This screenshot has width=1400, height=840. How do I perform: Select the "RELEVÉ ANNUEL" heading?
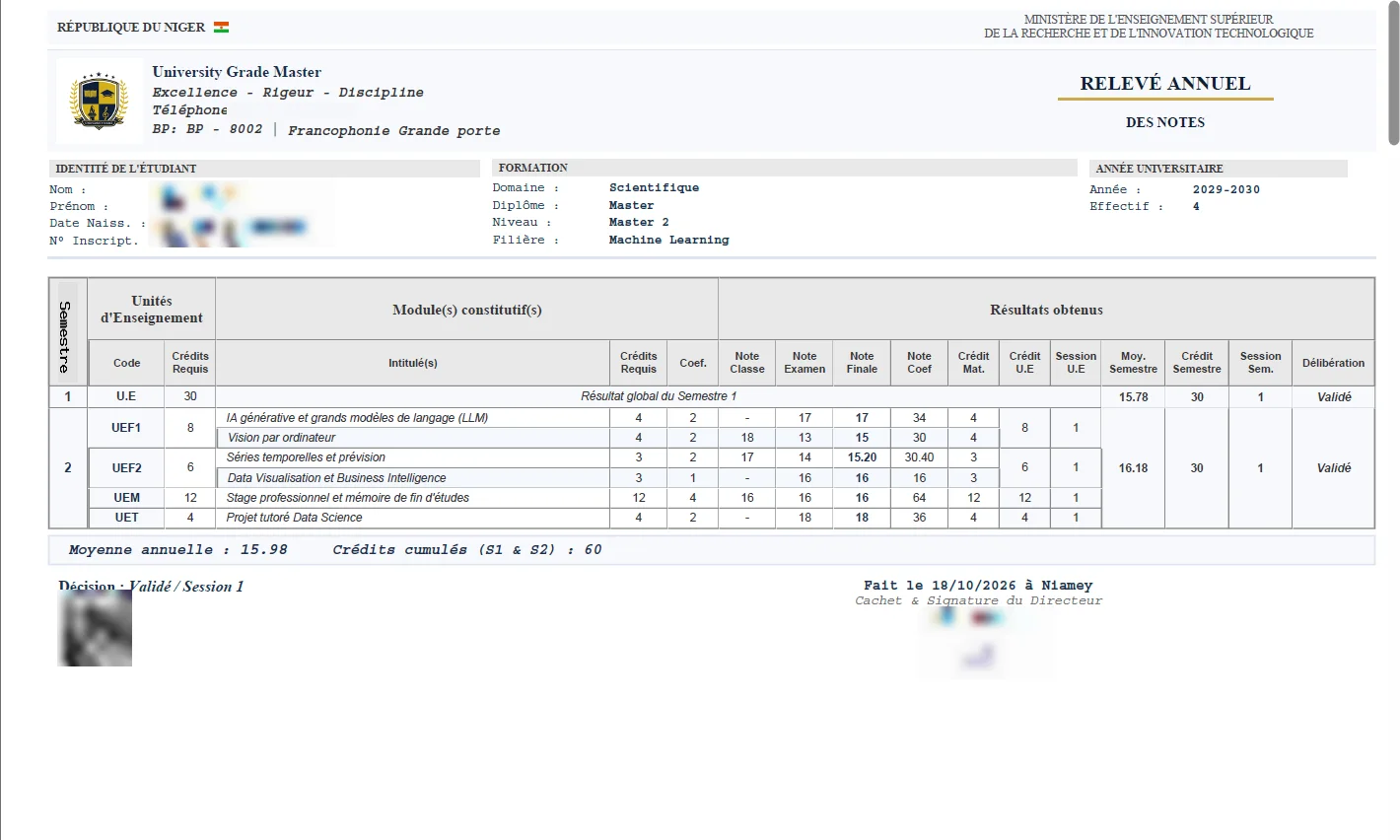[1165, 84]
